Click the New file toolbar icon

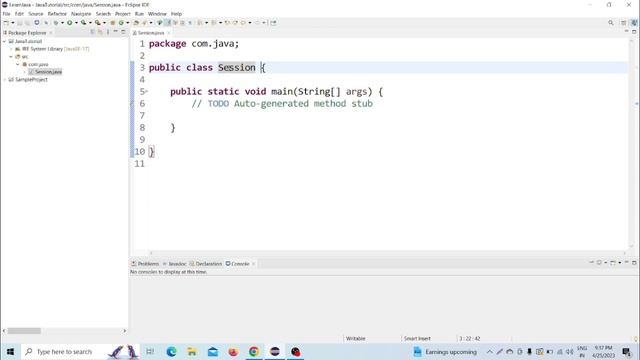click(x=6, y=23)
